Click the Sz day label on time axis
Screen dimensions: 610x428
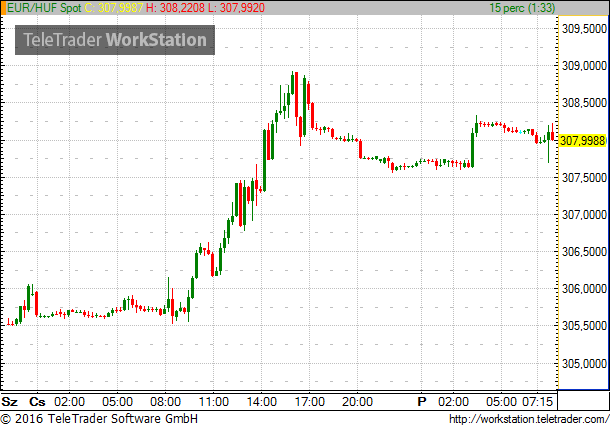click(9, 401)
